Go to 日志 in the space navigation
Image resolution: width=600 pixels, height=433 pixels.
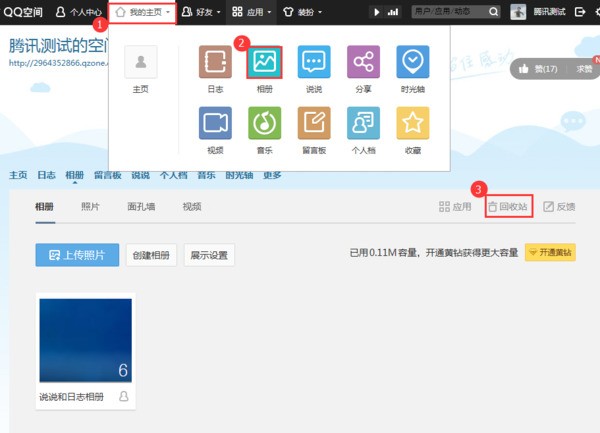click(x=46, y=175)
